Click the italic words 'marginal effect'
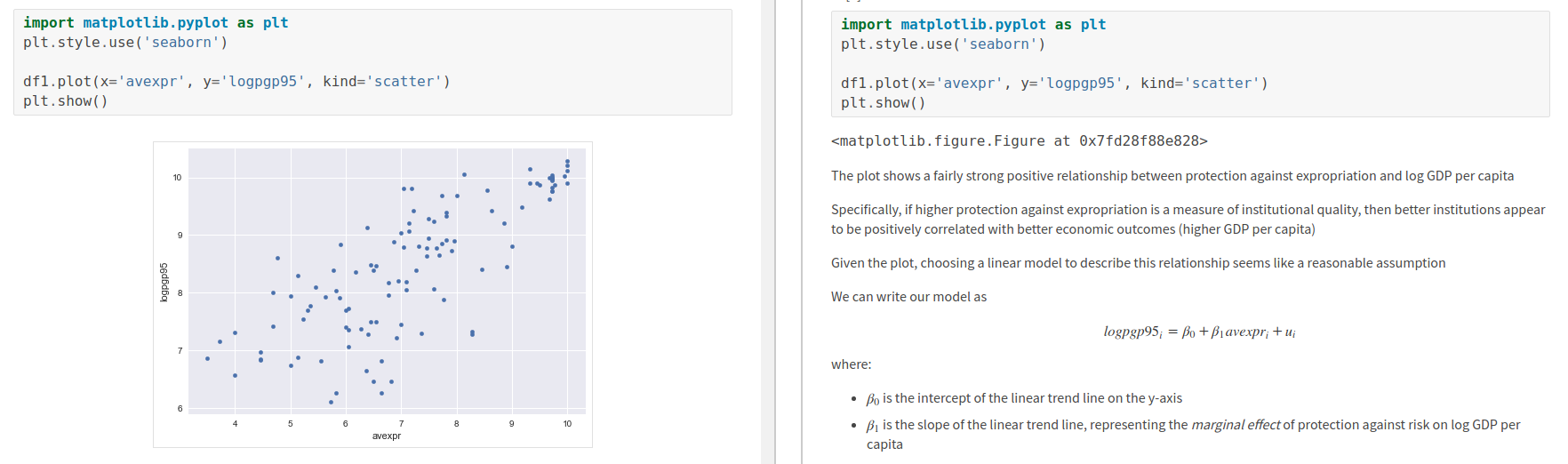 [x=1236, y=425]
